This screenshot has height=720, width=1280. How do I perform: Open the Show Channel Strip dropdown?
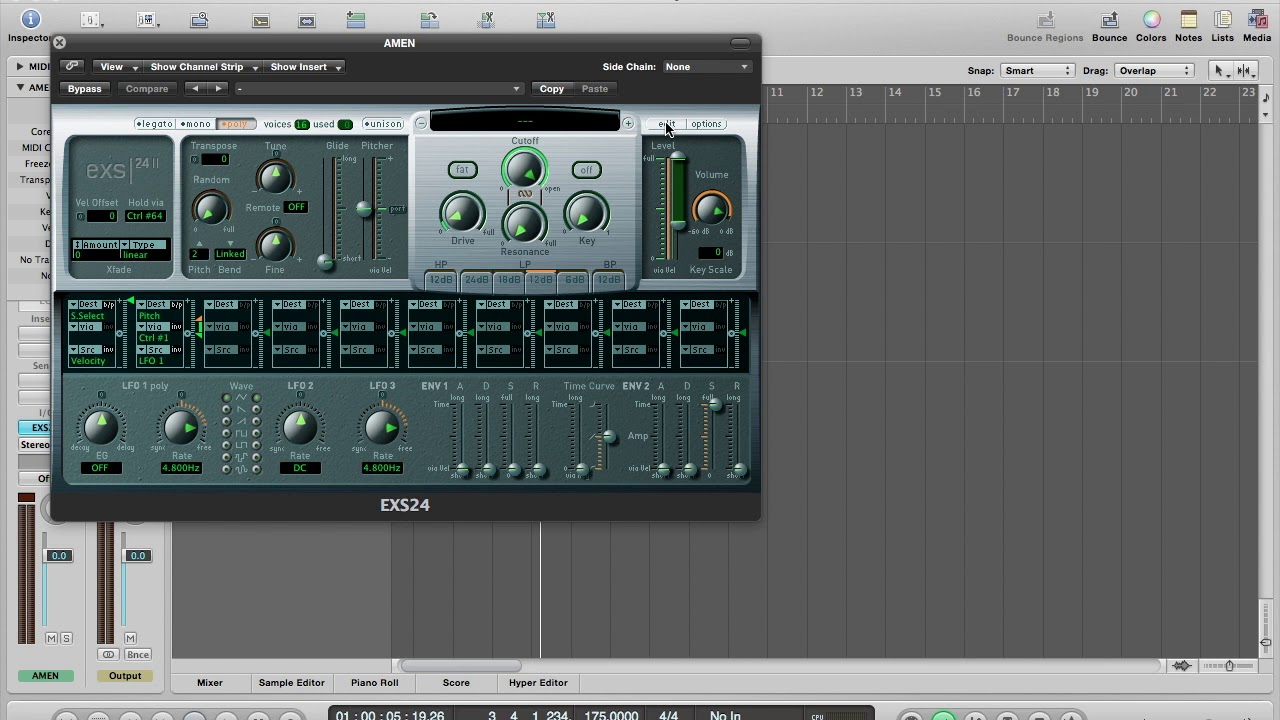203,67
